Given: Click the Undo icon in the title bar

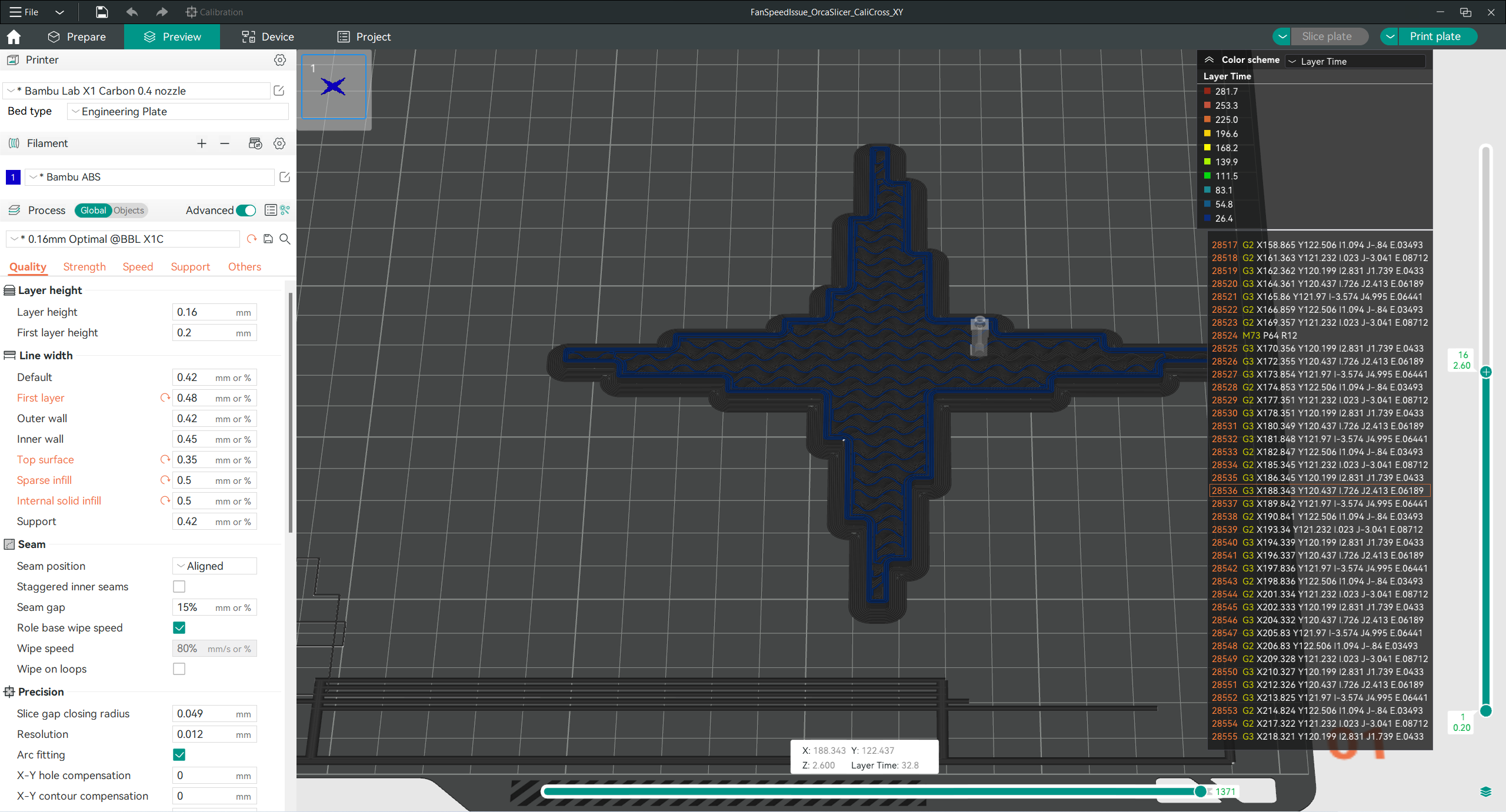Looking at the screenshot, I should [x=132, y=12].
